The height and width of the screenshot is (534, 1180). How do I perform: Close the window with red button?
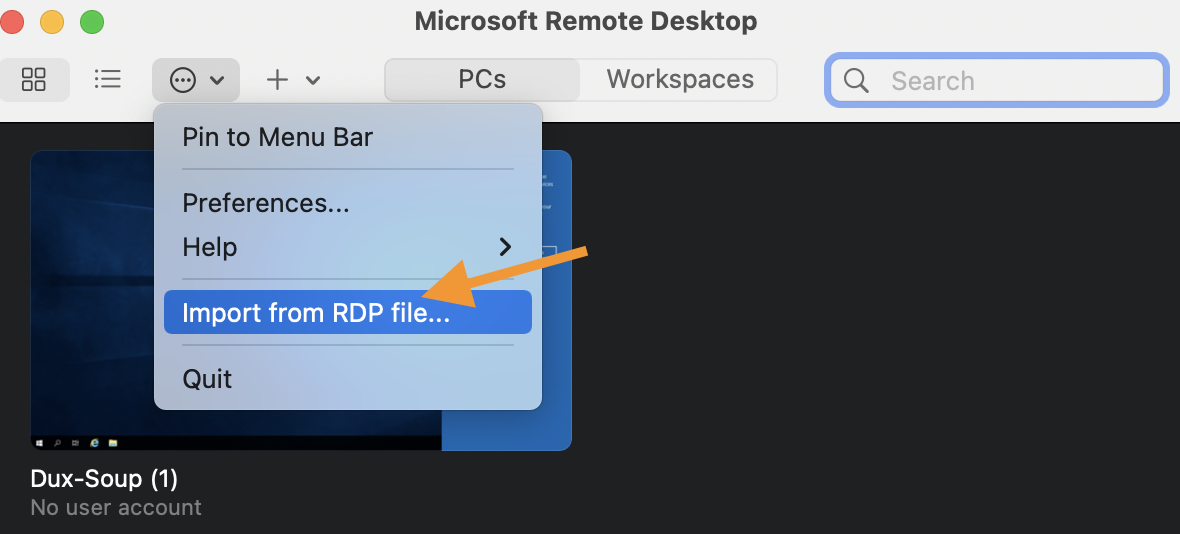tap(11, 21)
